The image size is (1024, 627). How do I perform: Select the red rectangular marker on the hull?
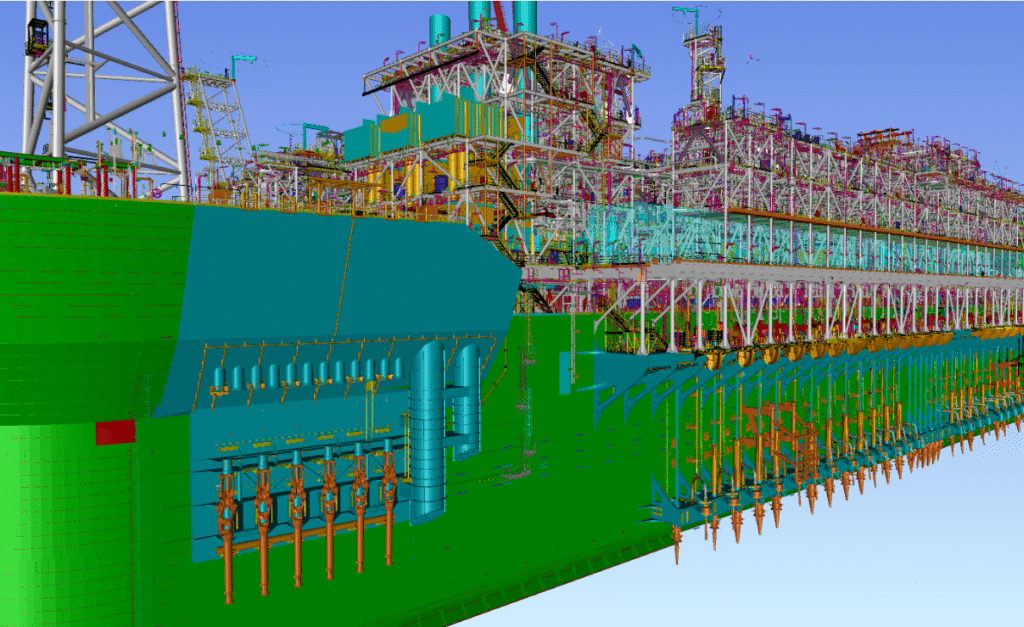click(x=115, y=432)
